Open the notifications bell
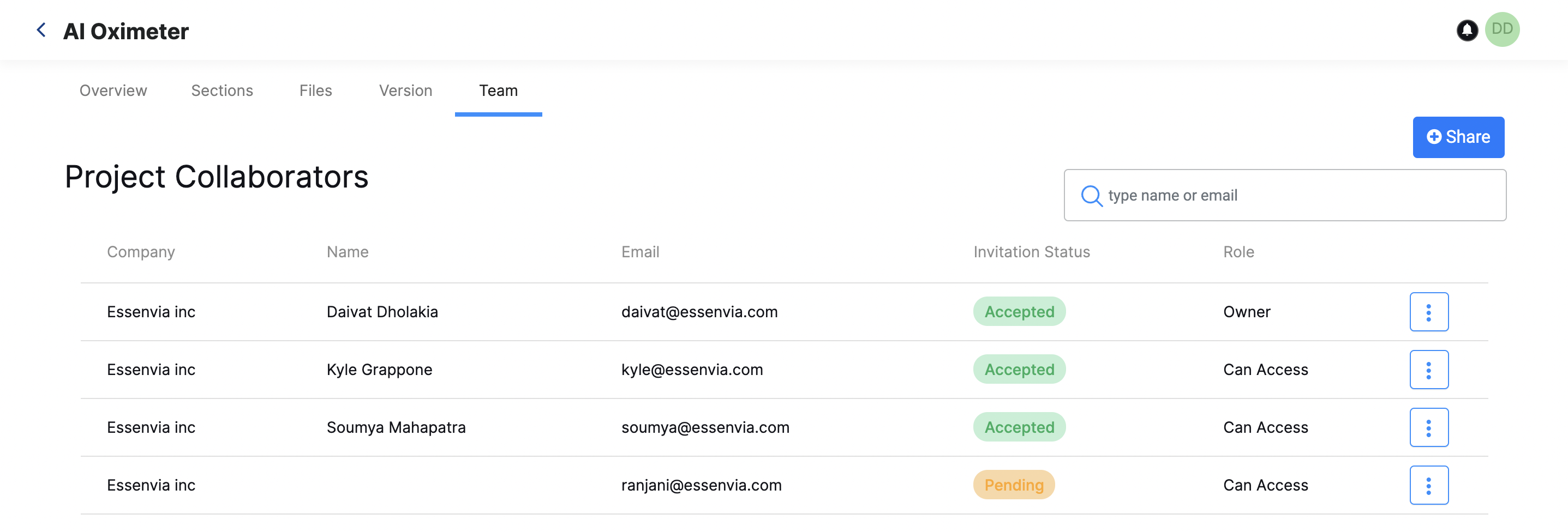The width and height of the screenshot is (1568, 532). click(1467, 31)
